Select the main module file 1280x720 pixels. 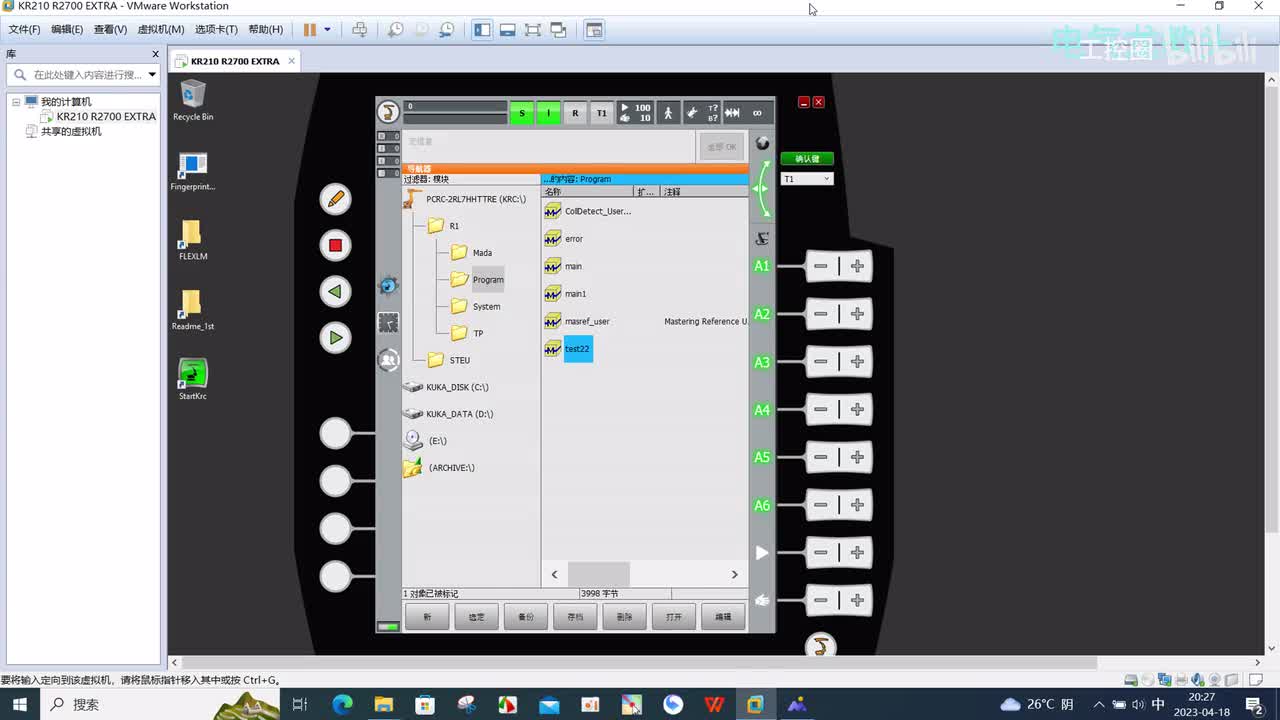[x=563, y=266]
